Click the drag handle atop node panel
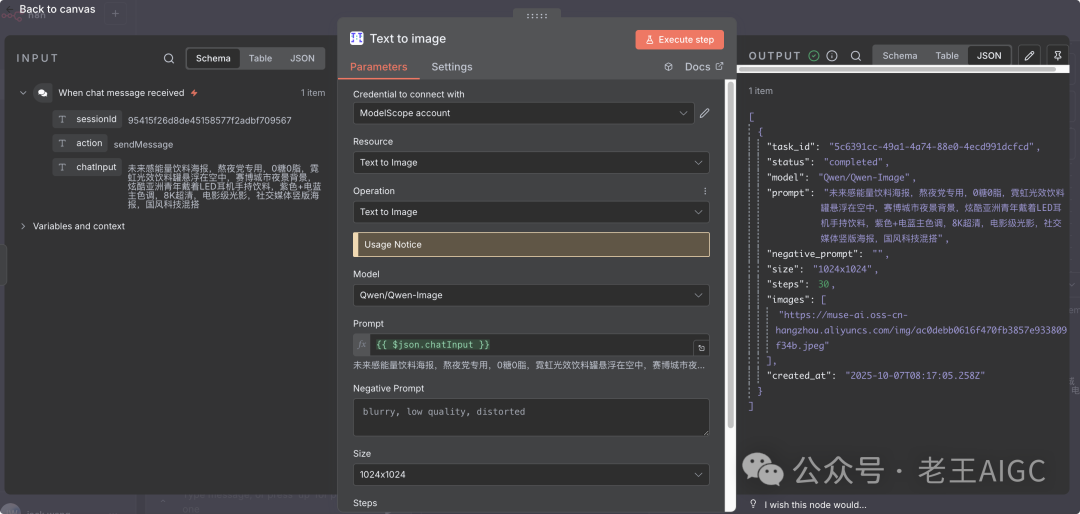Image resolution: width=1080 pixels, height=514 pixels. tap(537, 15)
